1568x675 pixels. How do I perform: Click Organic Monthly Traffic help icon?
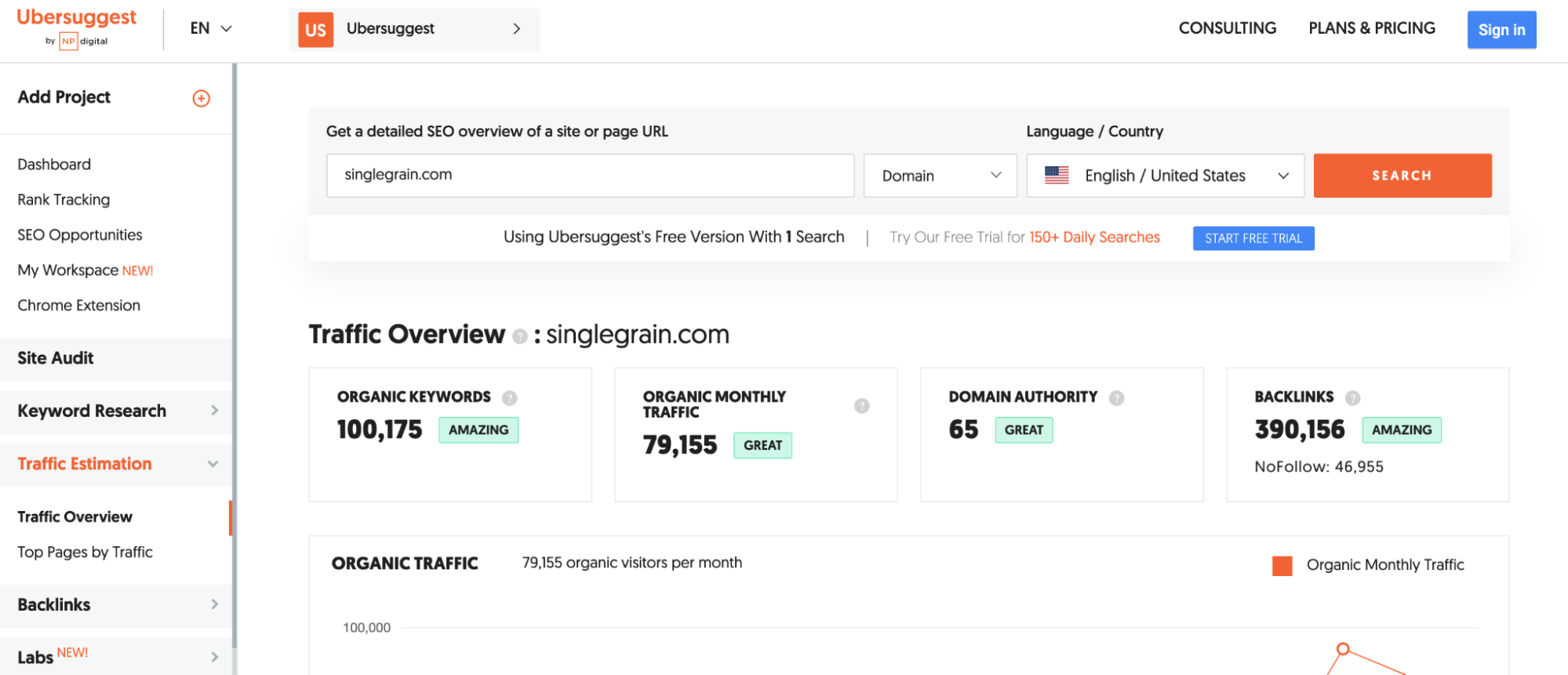click(x=862, y=406)
